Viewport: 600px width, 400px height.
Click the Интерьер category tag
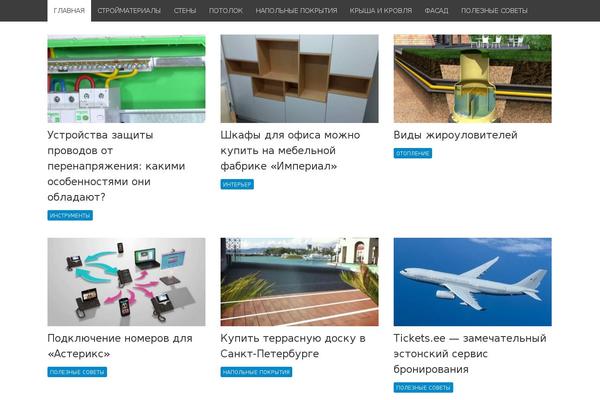click(x=237, y=184)
